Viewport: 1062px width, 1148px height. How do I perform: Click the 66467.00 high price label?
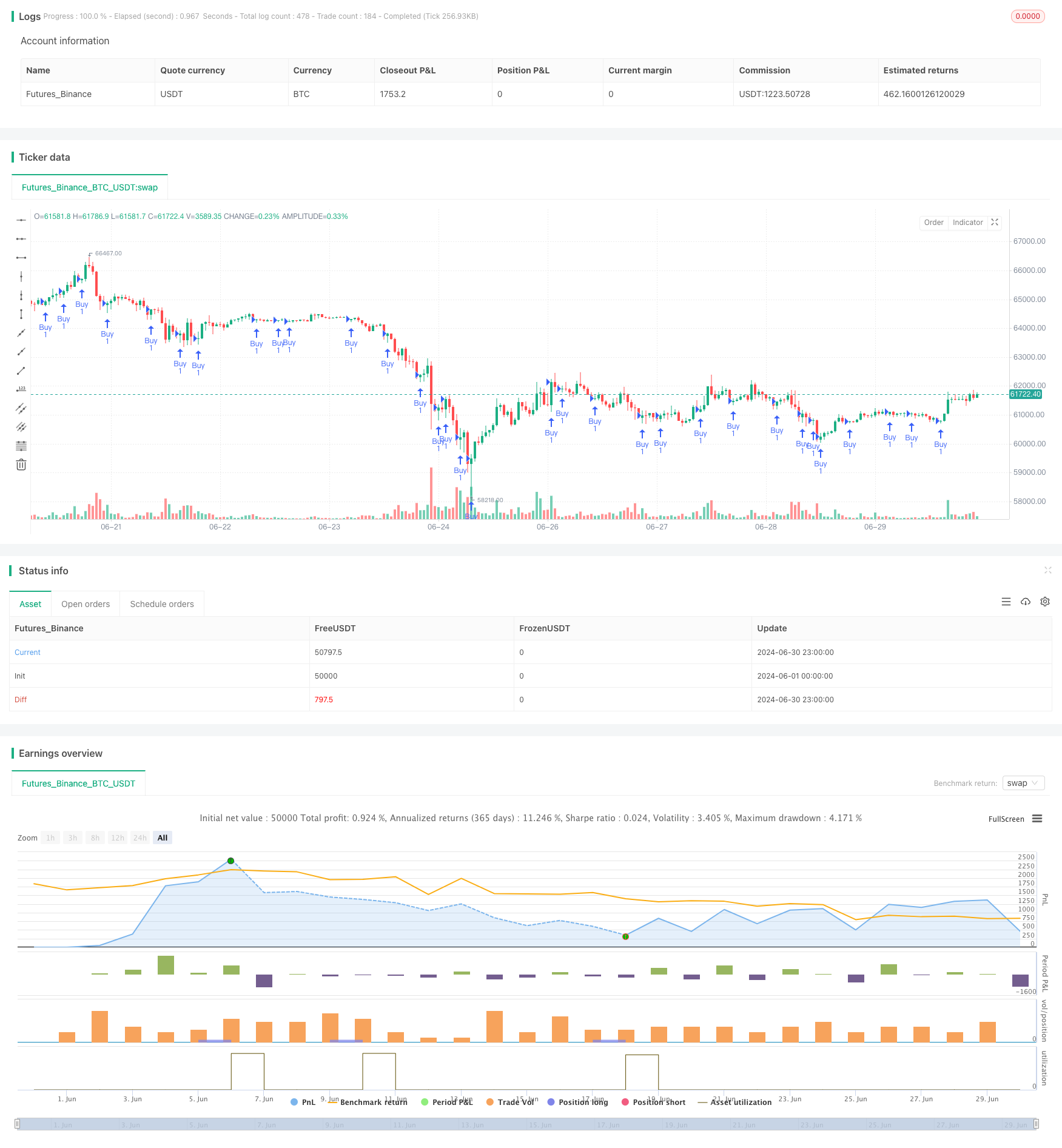pyautogui.click(x=108, y=253)
